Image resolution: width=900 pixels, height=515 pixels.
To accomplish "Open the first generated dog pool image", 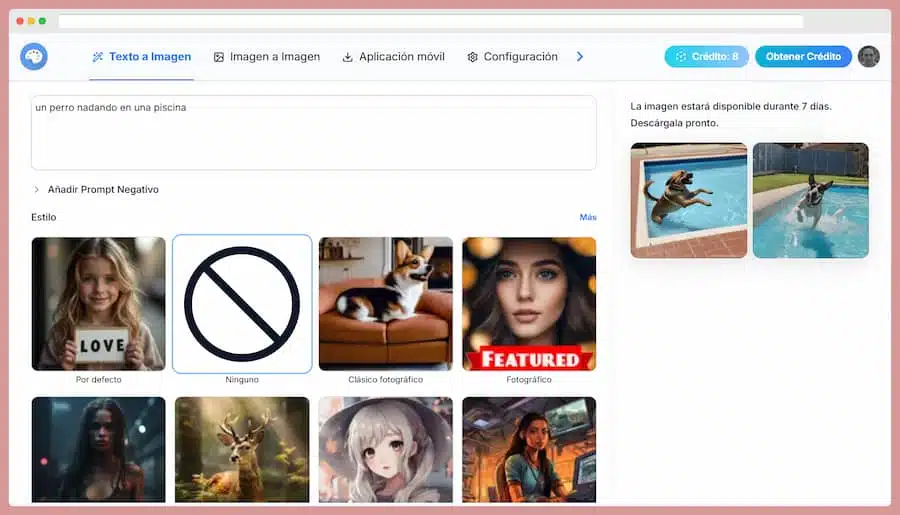I will (x=689, y=200).
